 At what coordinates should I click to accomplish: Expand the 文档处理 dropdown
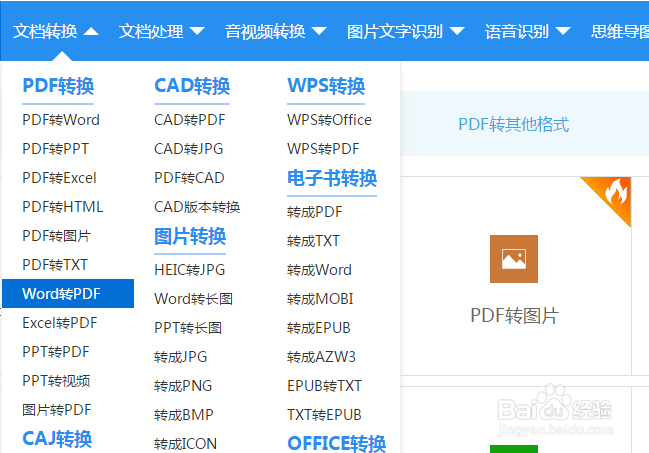click(161, 31)
